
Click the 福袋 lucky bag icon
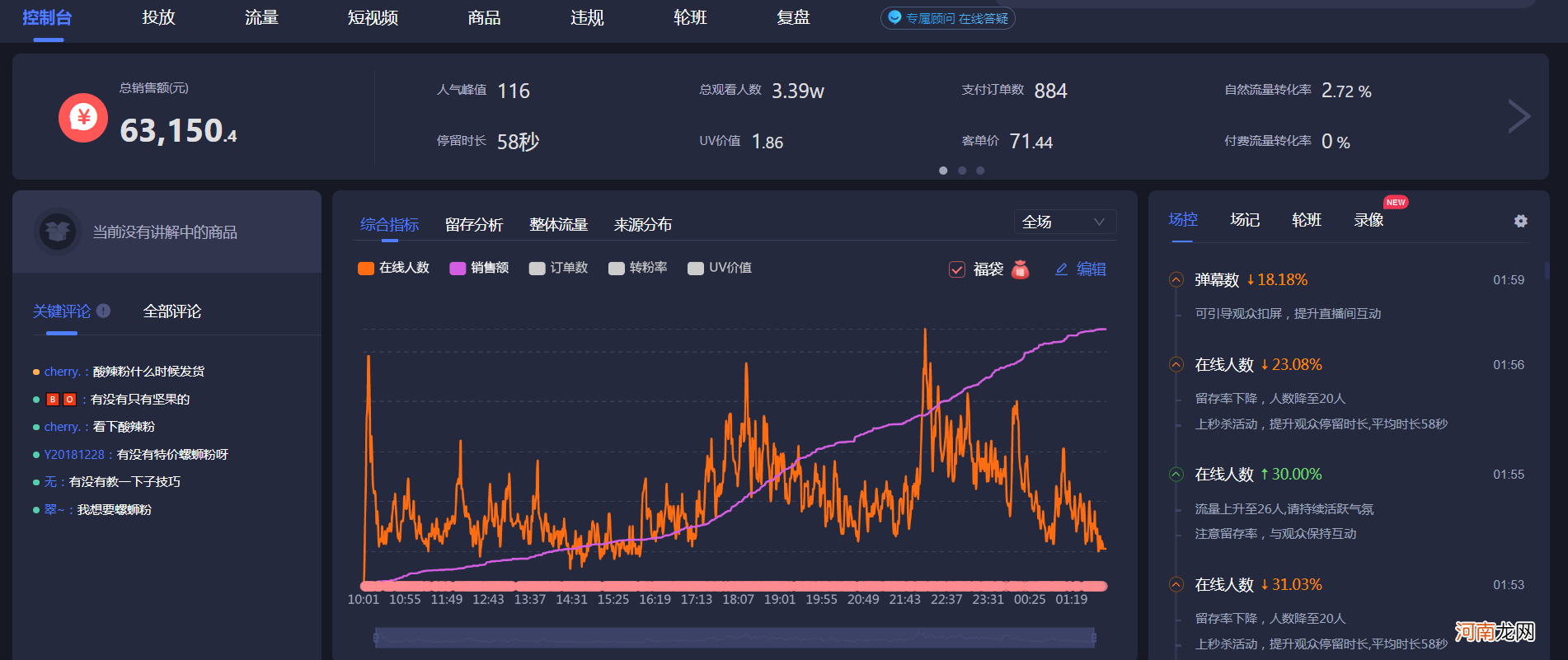1021,269
